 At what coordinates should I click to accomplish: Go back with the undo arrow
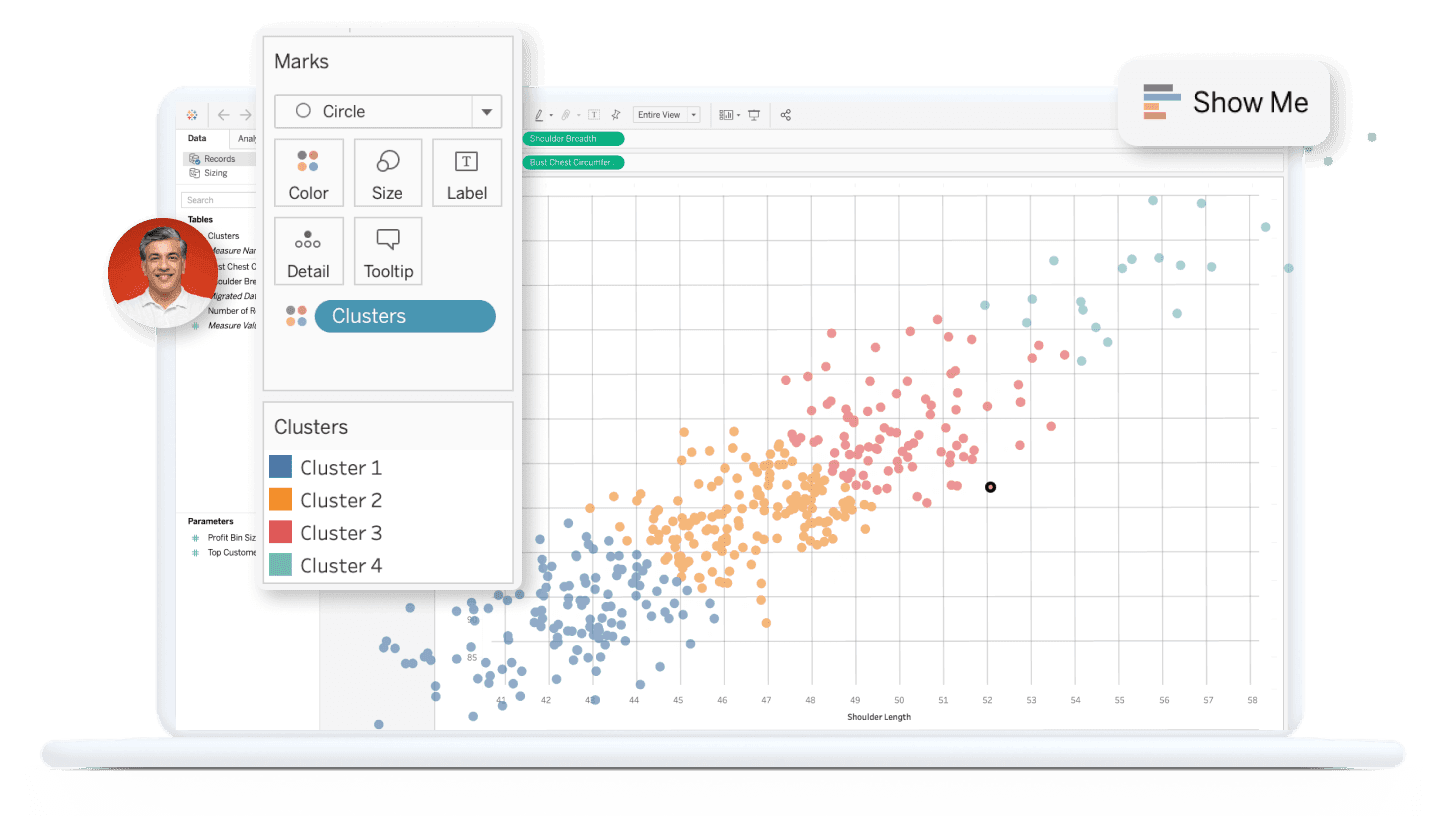point(224,115)
